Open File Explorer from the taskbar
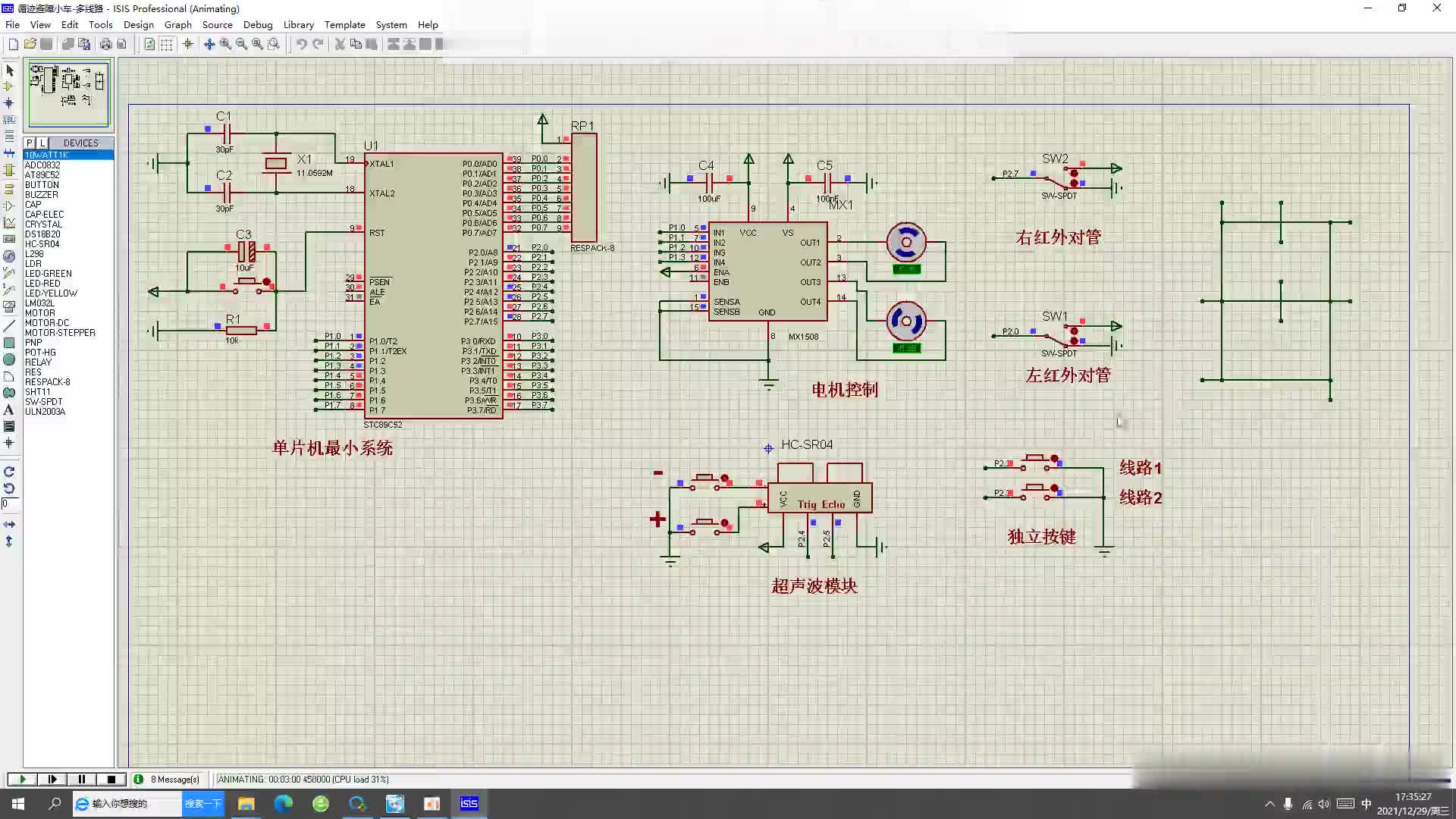The width and height of the screenshot is (1456, 819). click(246, 804)
